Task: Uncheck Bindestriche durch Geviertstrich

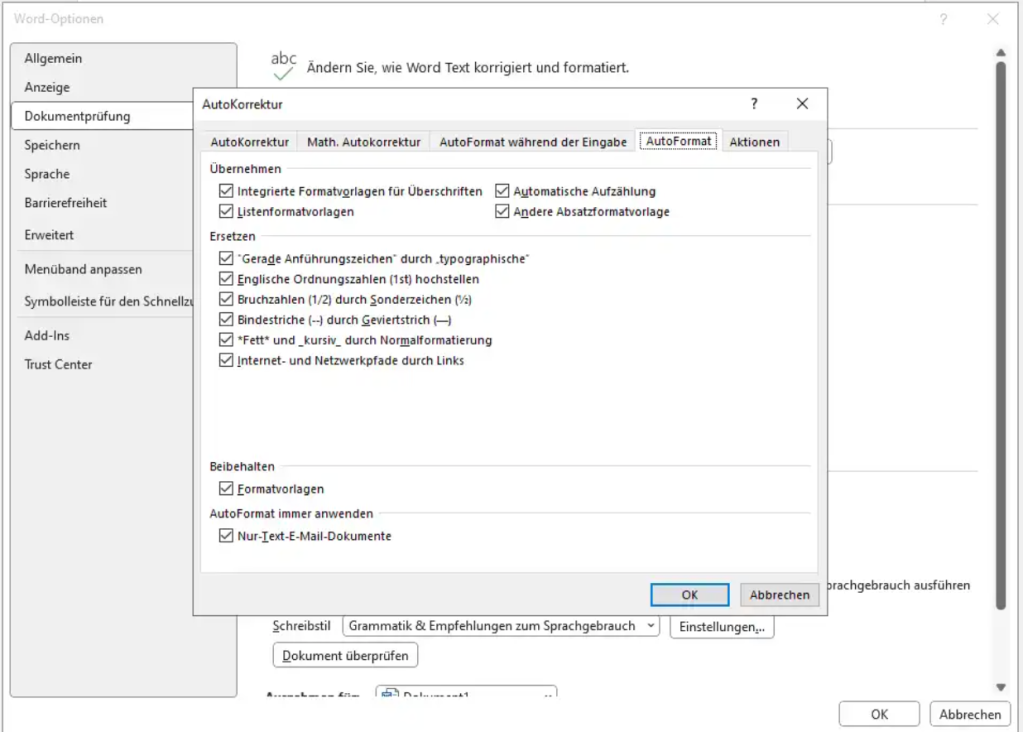Action: coord(225,320)
